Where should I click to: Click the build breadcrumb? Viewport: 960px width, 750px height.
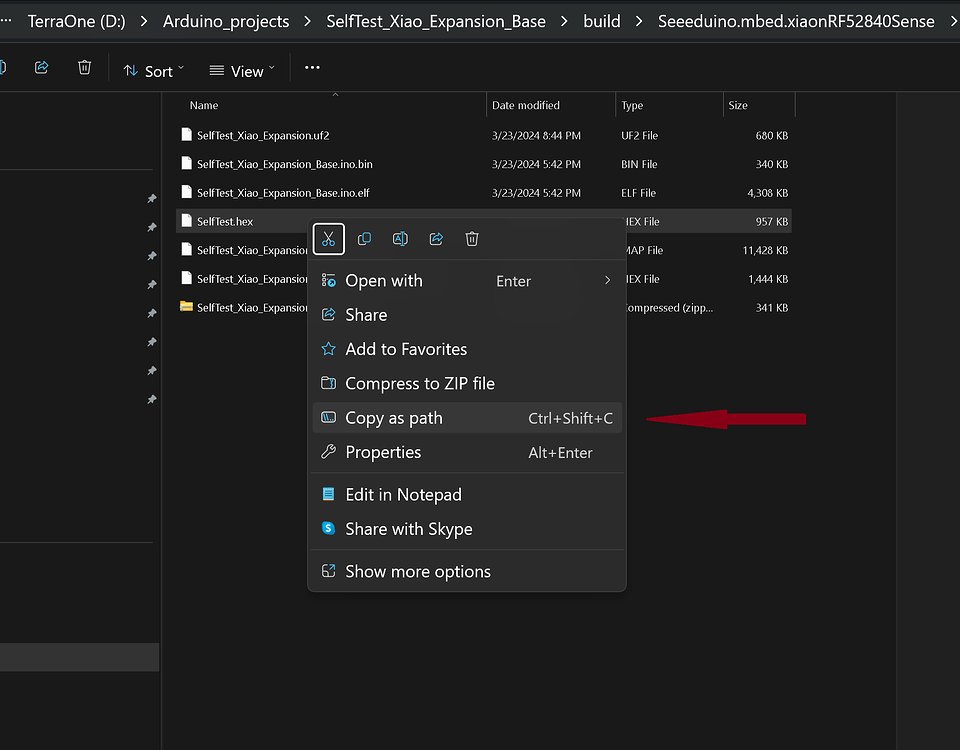(x=602, y=21)
